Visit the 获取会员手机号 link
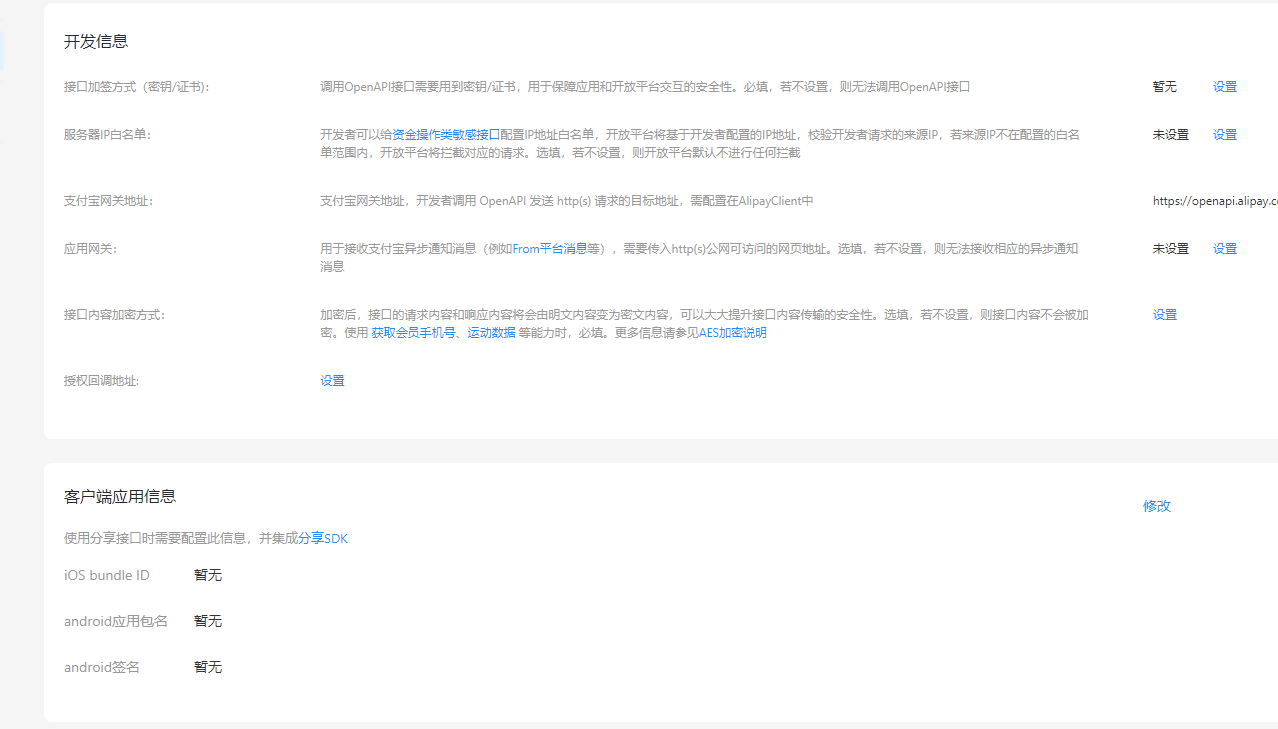The image size is (1278, 729). point(414,333)
